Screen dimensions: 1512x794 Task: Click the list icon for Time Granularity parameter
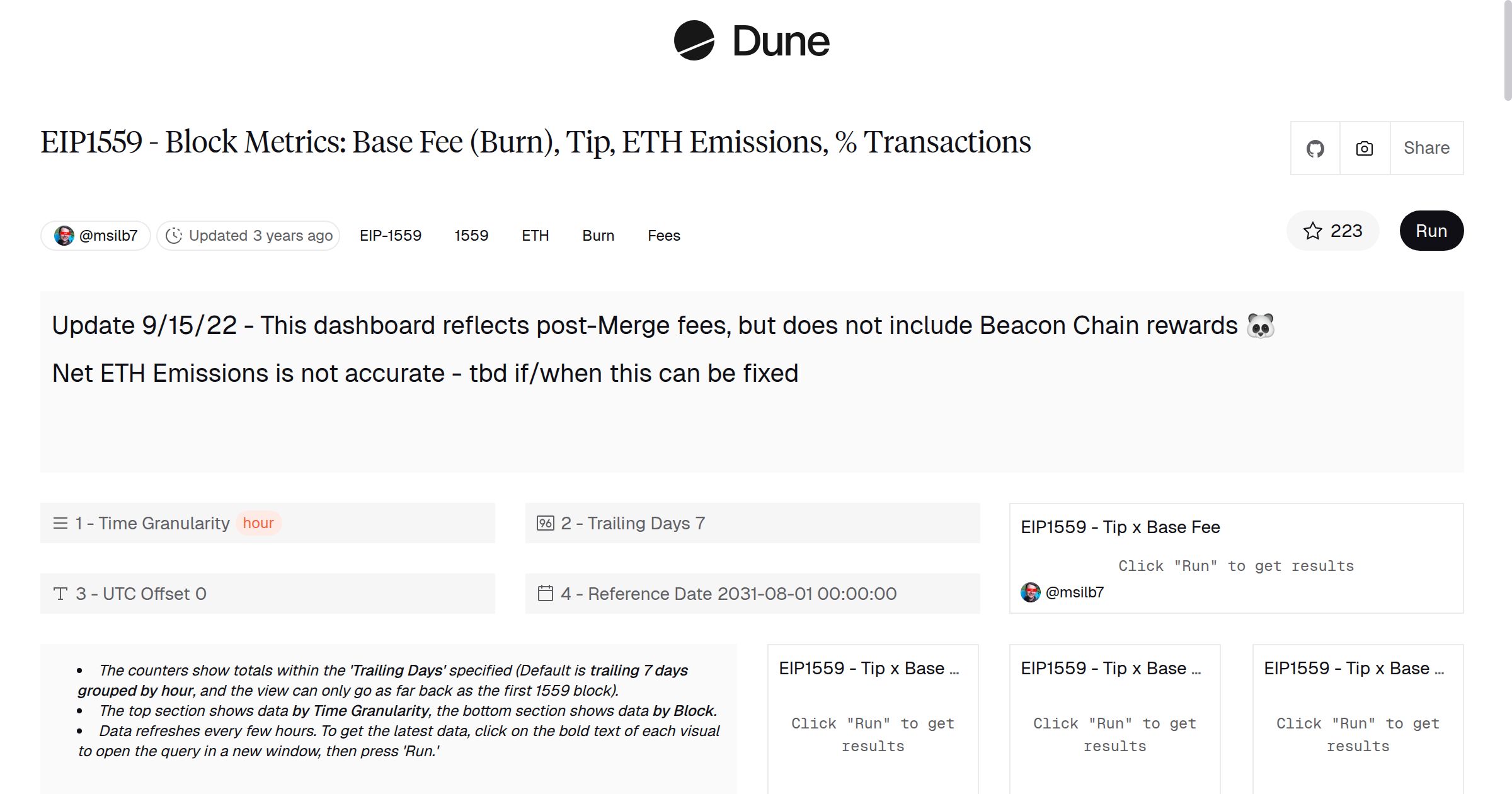(x=60, y=522)
